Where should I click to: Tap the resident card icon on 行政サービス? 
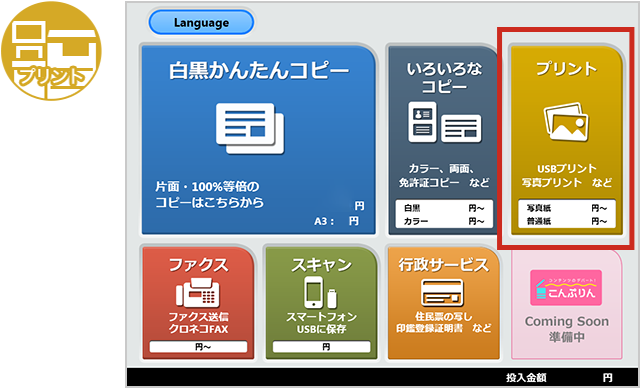(x=442, y=293)
